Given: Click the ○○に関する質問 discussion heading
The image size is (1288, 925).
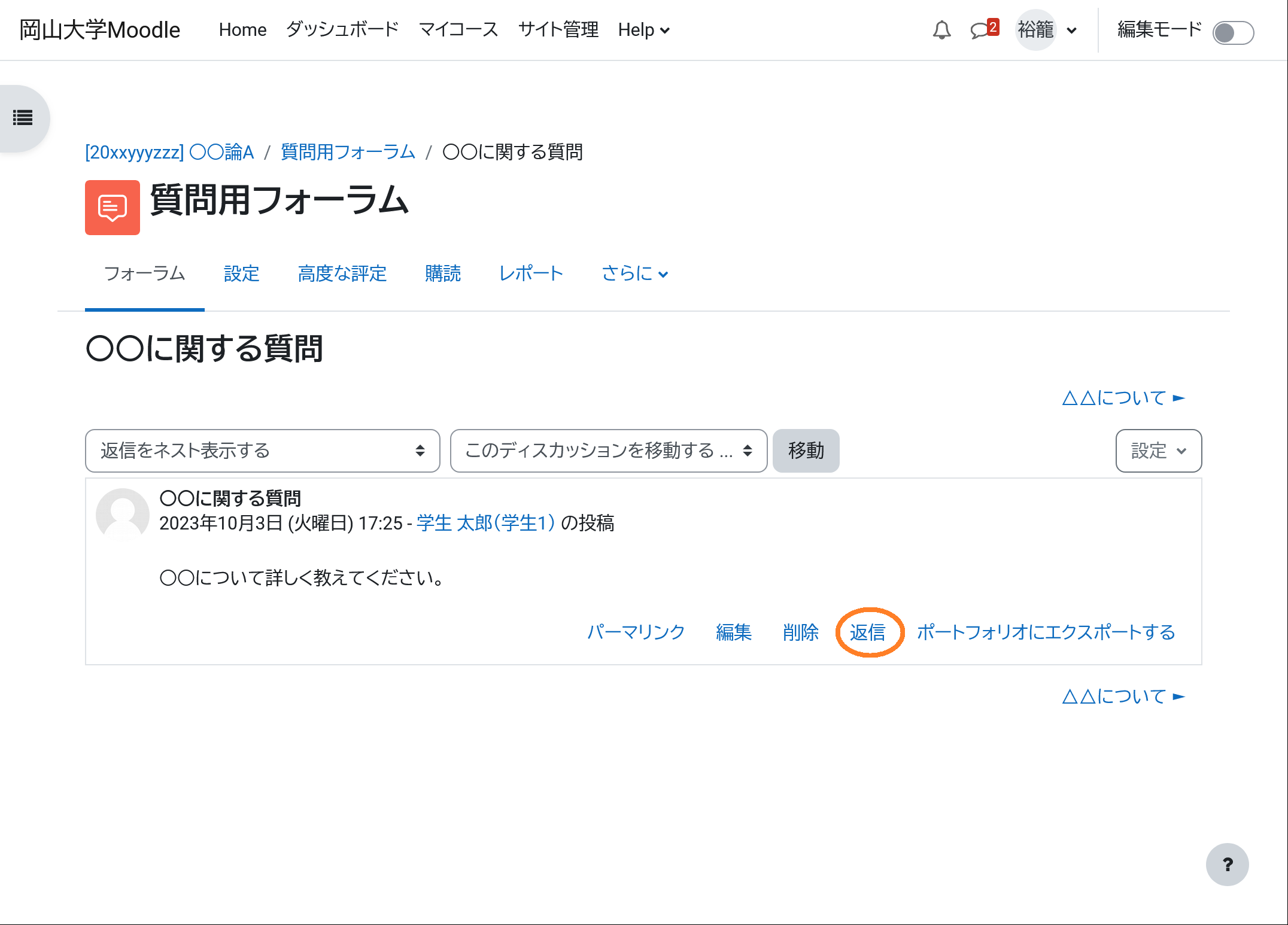Looking at the screenshot, I should [x=205, y=348].
